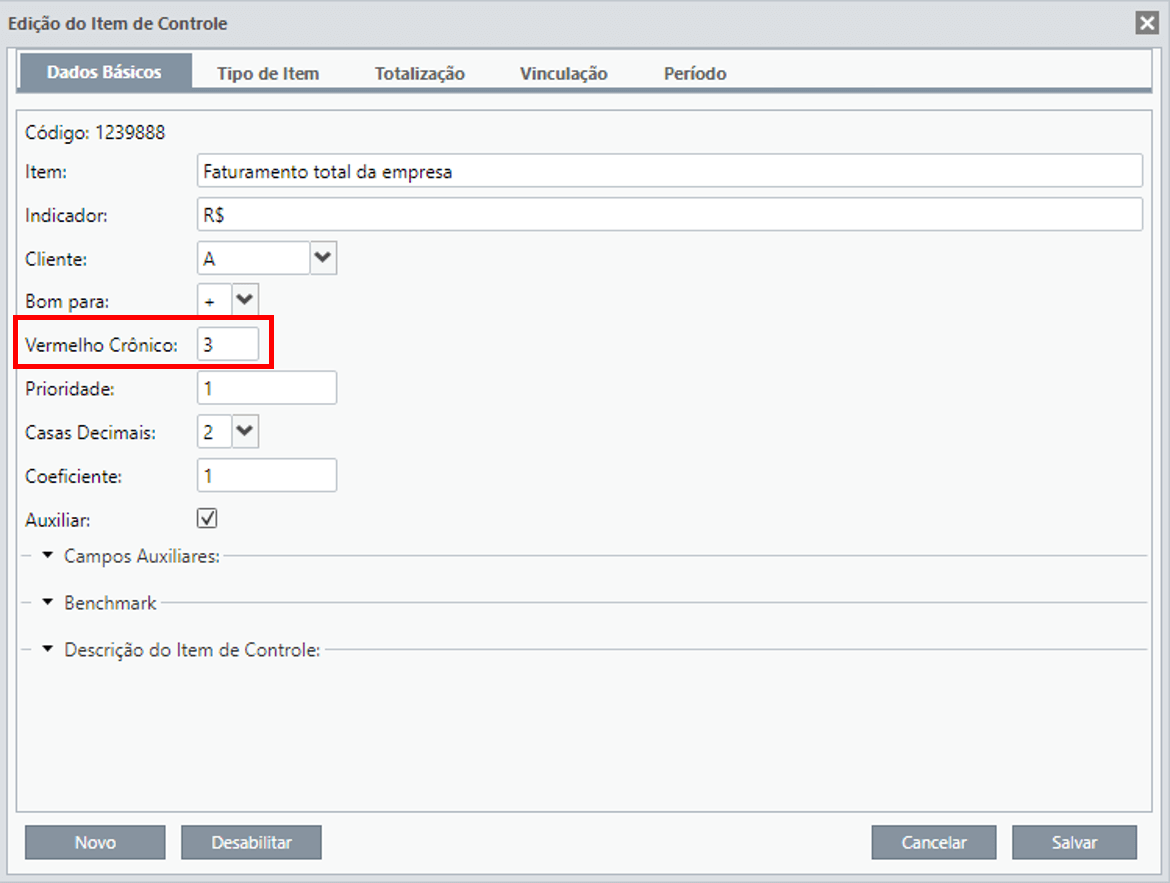Click the Salvar button
The image size is (1170, 883).
pyautogui.click(x=1074, y=842)
